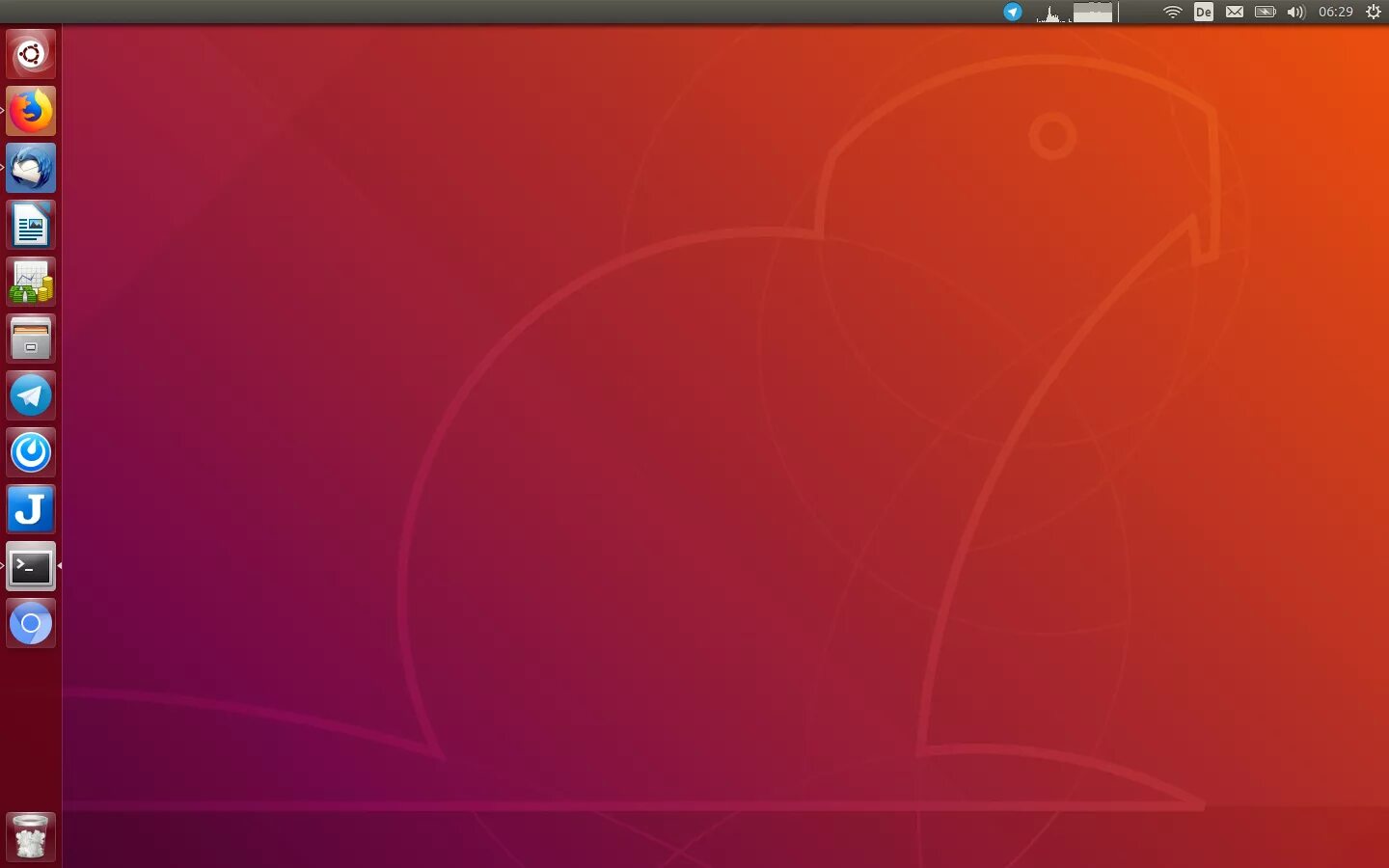1389x868 pixels.
Task: Click Telegram tray icon in top panel
Action: tap(1012, 12)
